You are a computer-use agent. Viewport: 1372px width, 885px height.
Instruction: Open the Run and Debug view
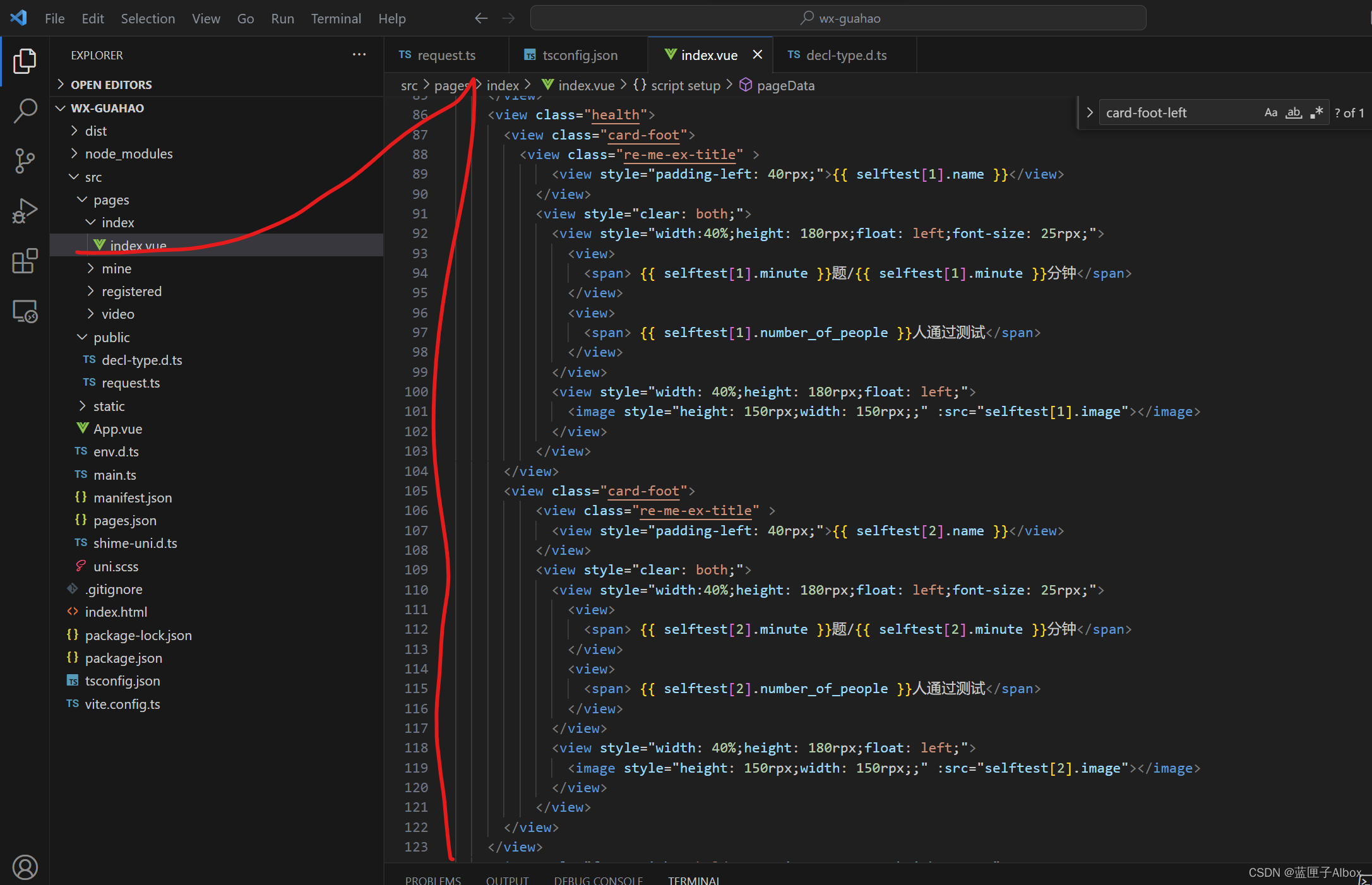coord(25,211)
